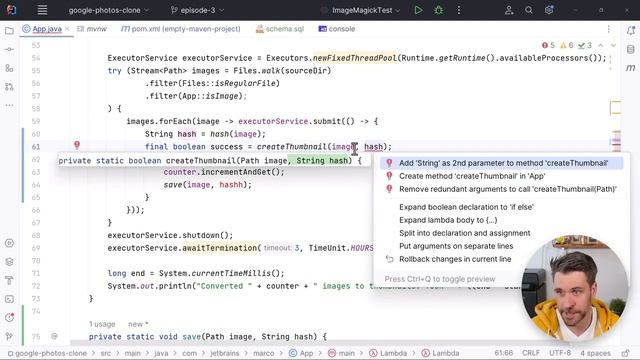The height and width of the screenshot is (360, 640).
Task: Click the gutter icon on line 75
Action: pos(54,336)
